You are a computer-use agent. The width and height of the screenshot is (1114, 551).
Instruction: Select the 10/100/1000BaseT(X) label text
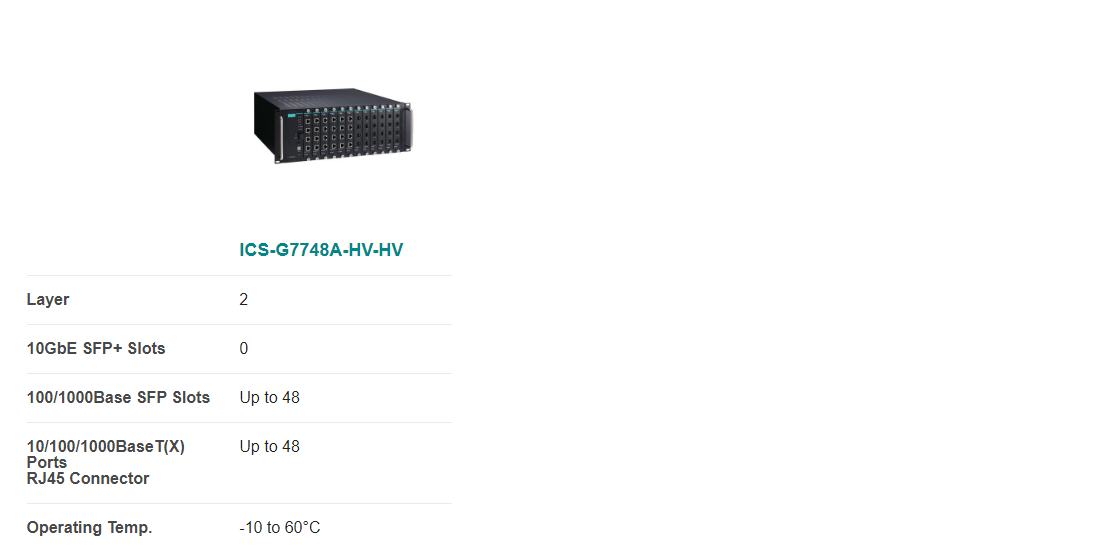(106, 447)
